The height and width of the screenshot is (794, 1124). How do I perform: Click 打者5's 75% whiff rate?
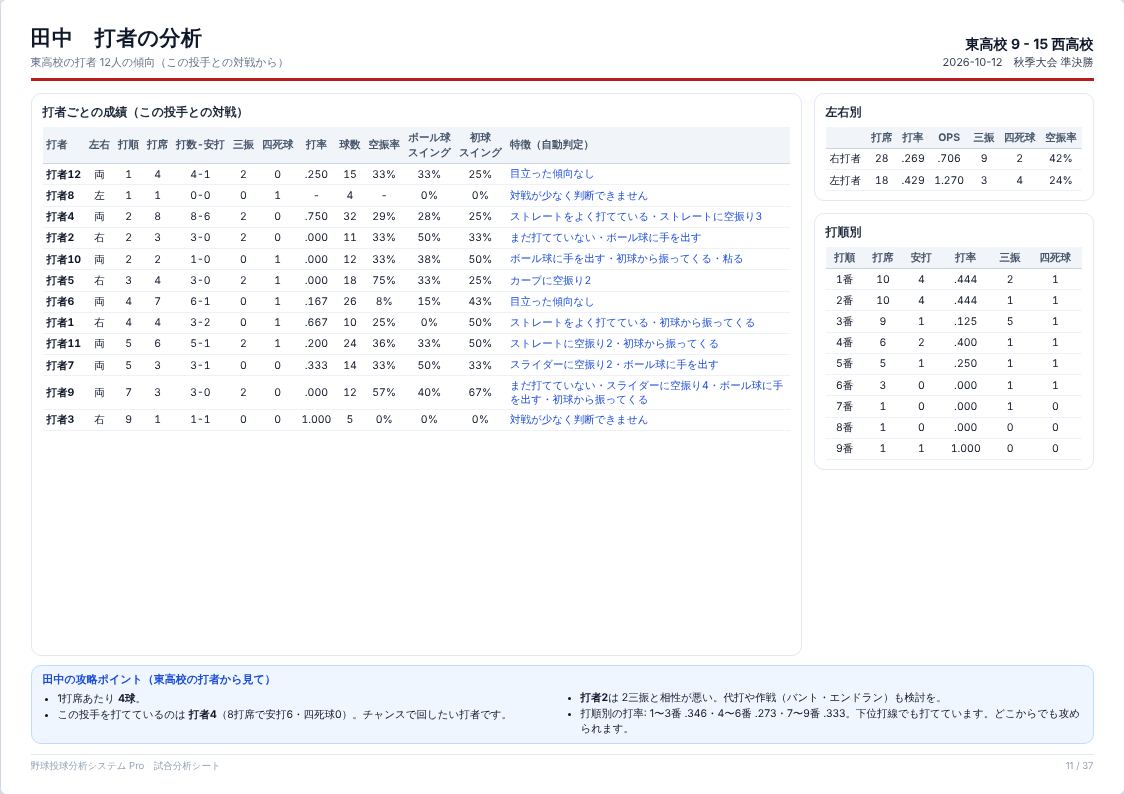[x=384, y=280]
